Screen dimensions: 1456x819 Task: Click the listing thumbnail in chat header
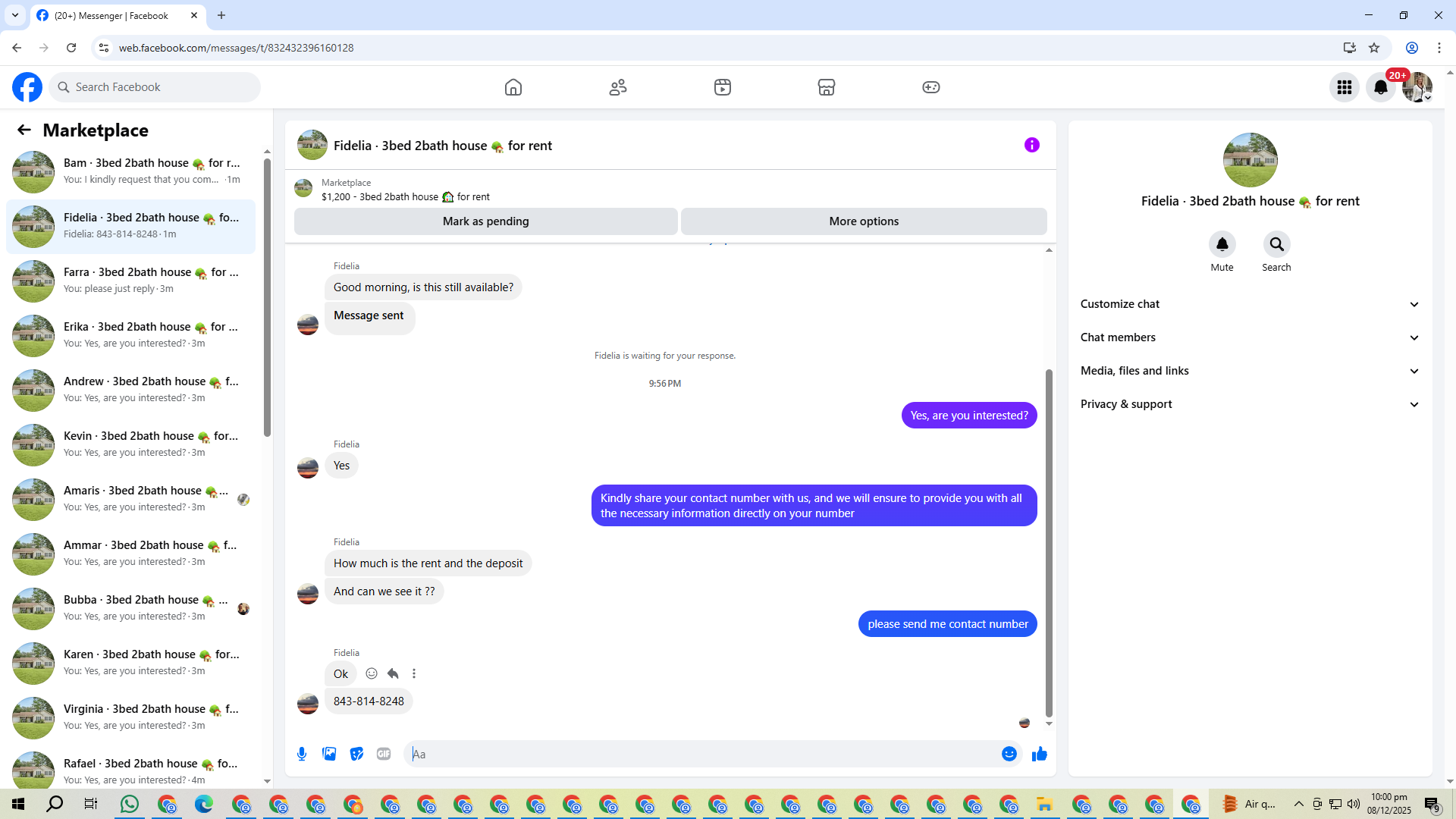(x=312, y=145)
